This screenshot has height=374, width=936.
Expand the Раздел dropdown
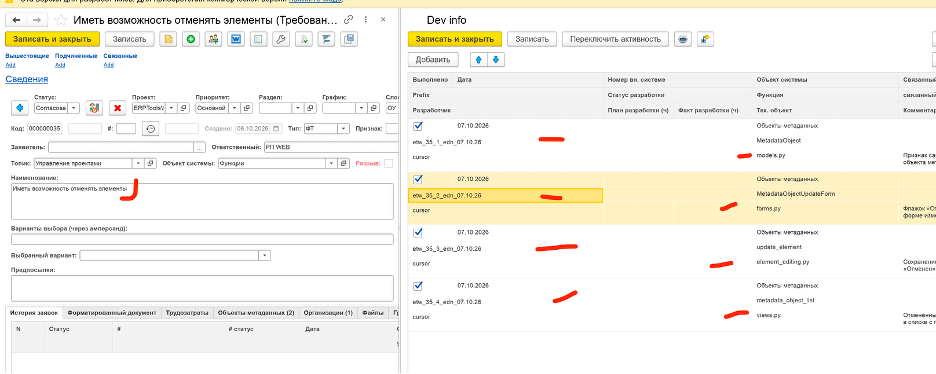297,108
